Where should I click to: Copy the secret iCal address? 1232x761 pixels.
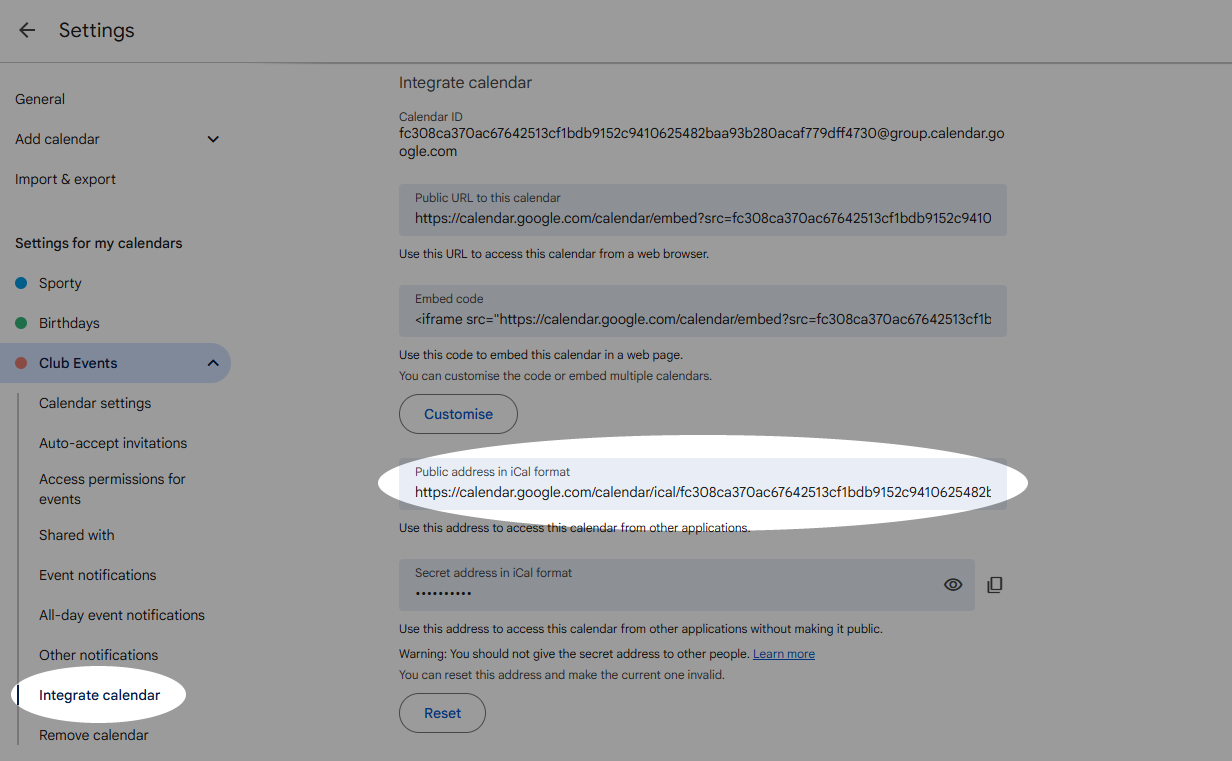click(x=994, y=585)
